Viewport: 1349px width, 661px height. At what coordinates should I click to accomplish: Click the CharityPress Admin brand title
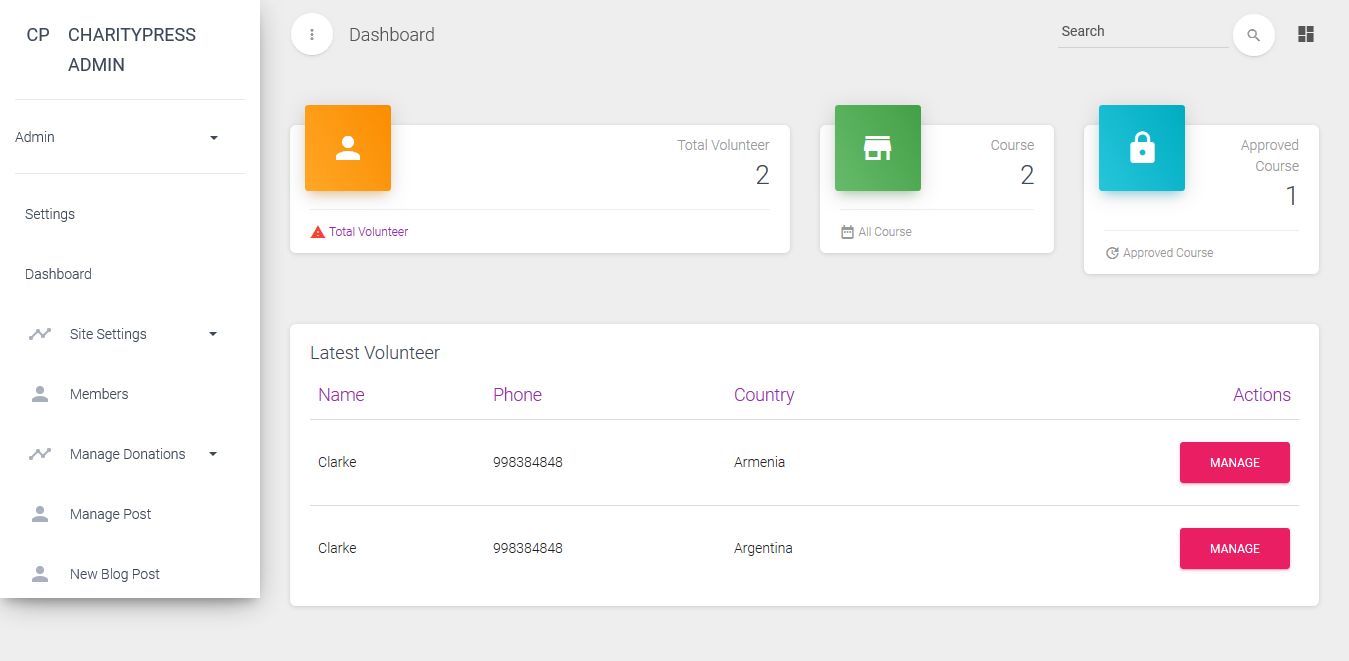(x=131, y=50)
